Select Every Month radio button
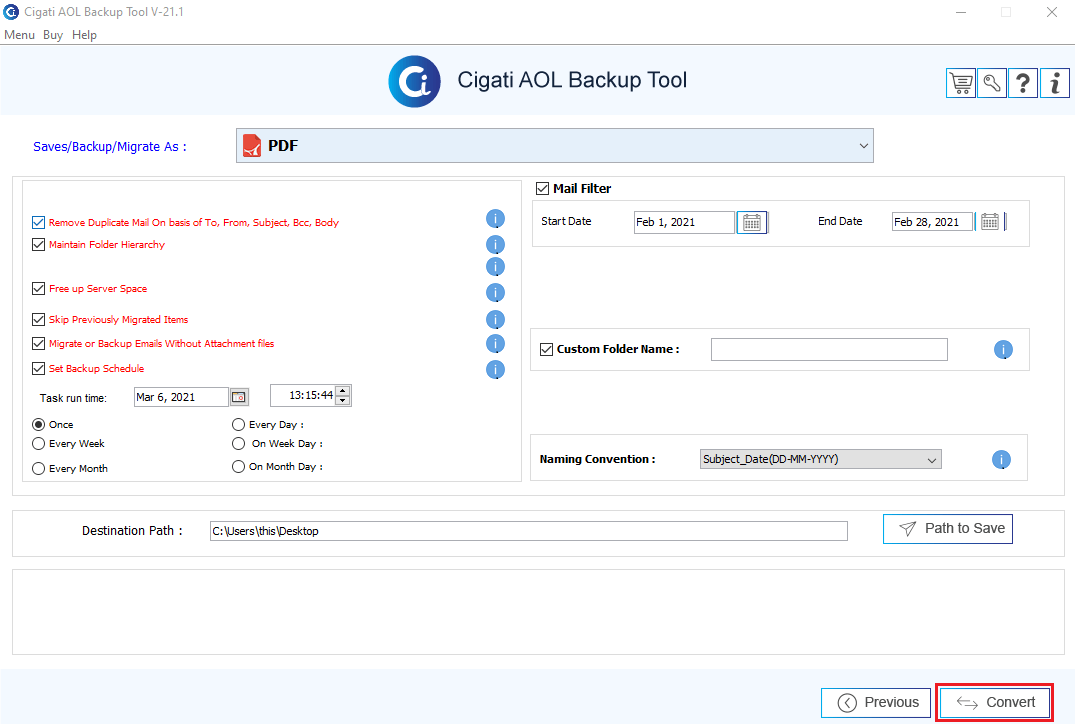Screen dimensions: 1075x724 tap(38, 468)
